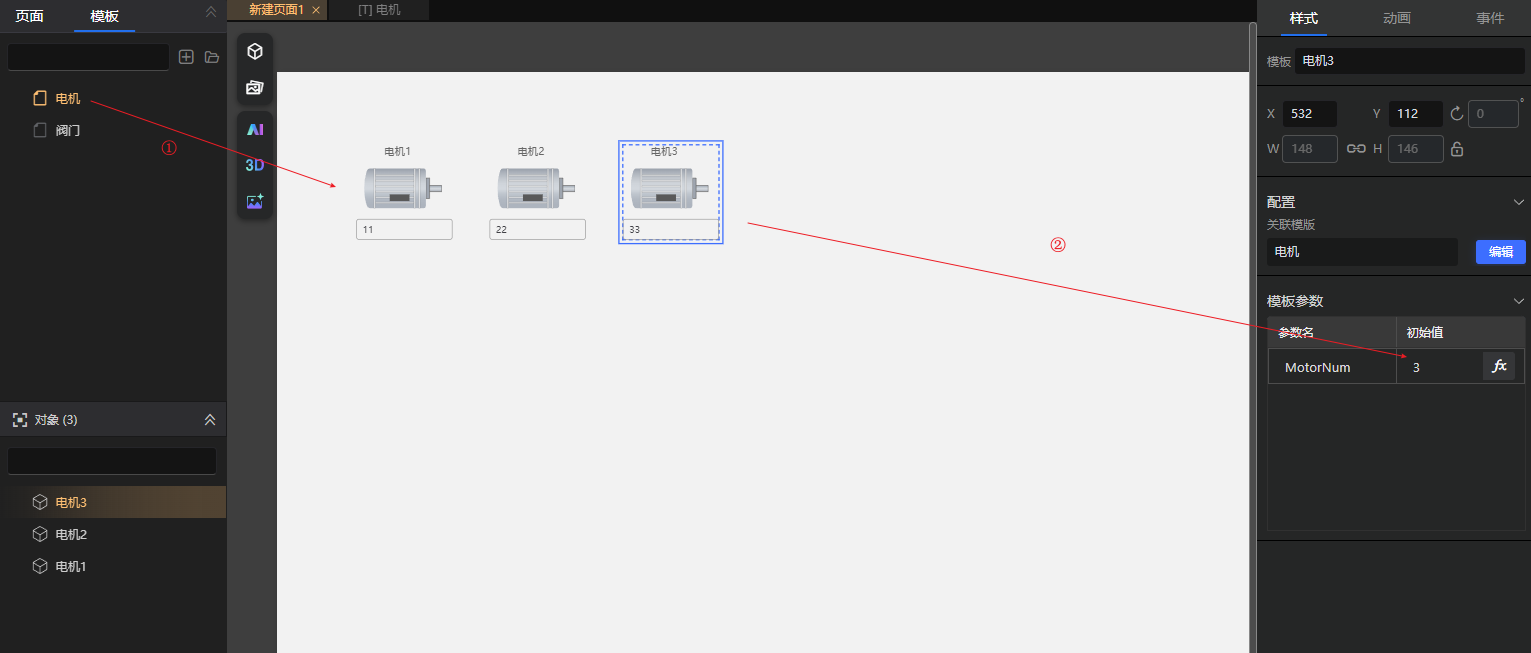Click the 初始值 column header
1531x653 pixels.
pyautogui.click(x=1460, y=332)
